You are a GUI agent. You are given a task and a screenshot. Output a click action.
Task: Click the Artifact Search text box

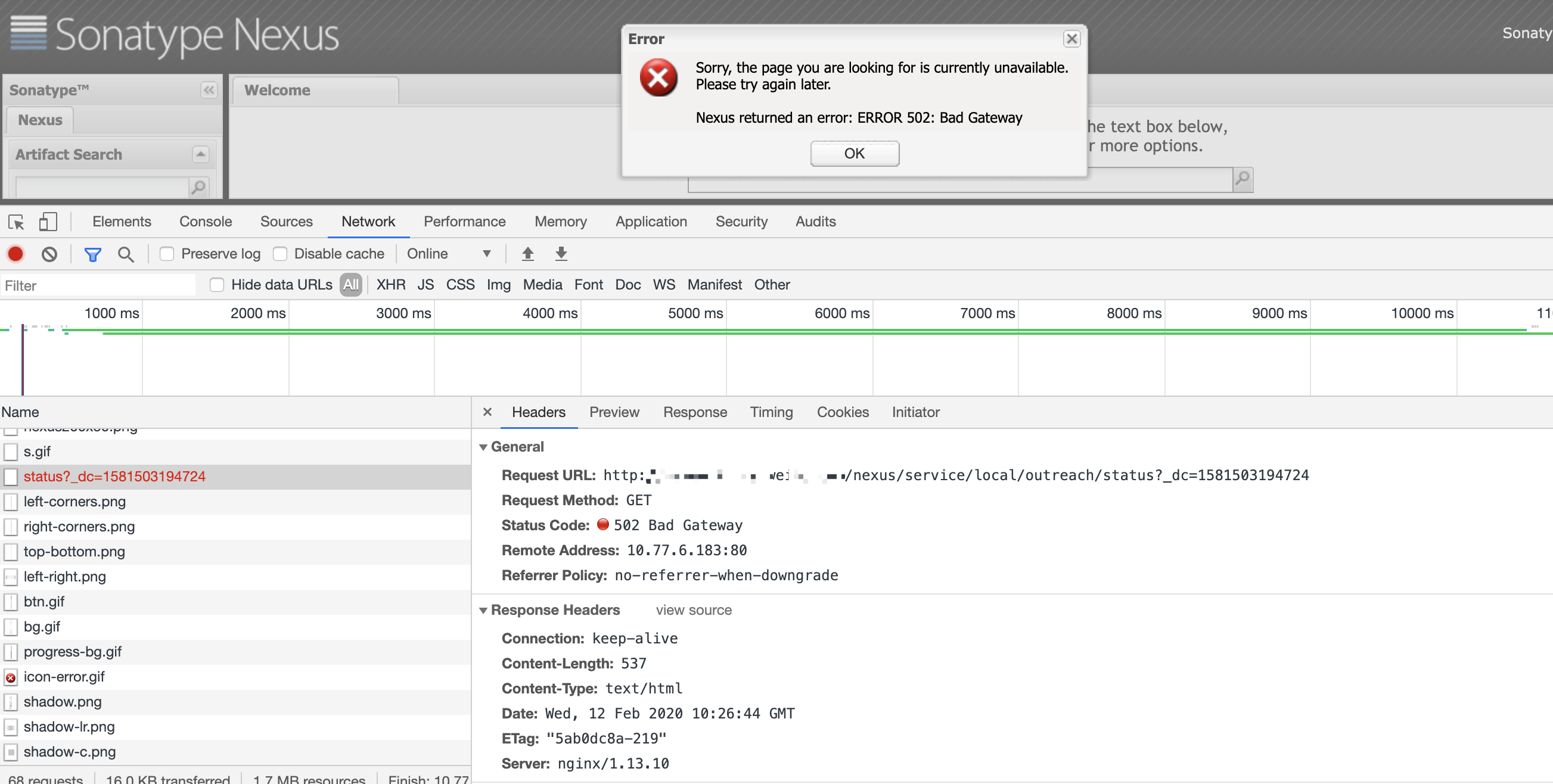(103, 187)
